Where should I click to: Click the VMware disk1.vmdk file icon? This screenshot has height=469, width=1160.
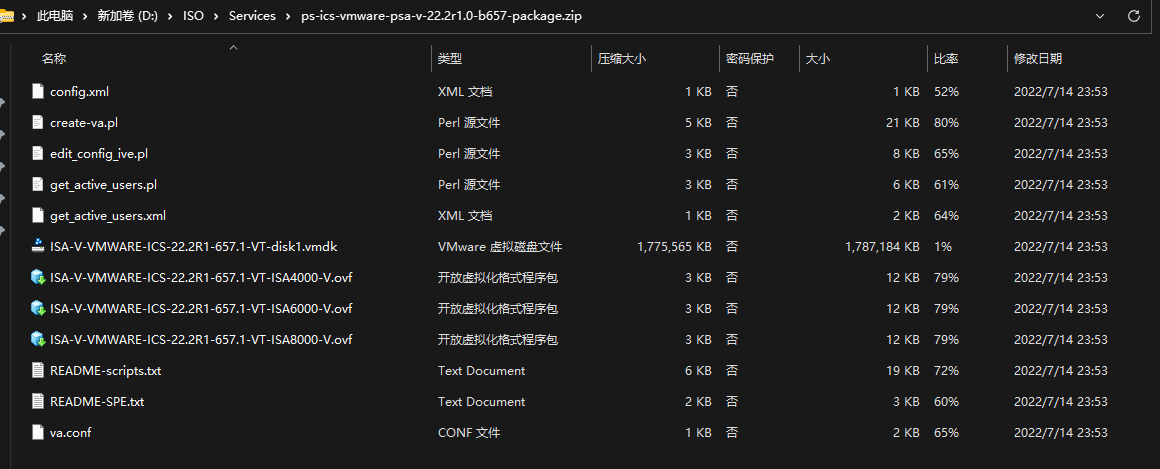[x=38, y=246]
